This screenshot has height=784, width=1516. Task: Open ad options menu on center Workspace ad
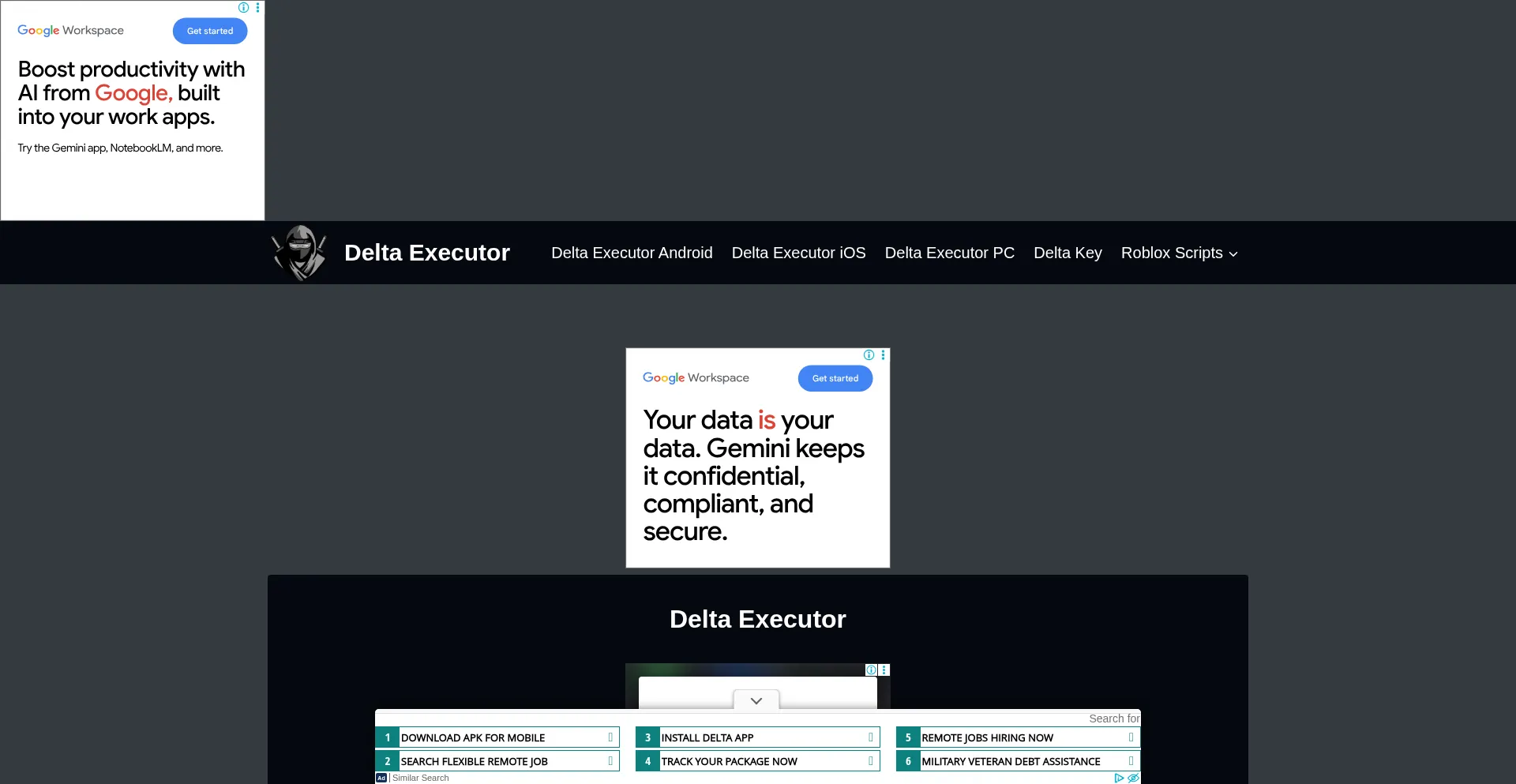coord(883,354)
